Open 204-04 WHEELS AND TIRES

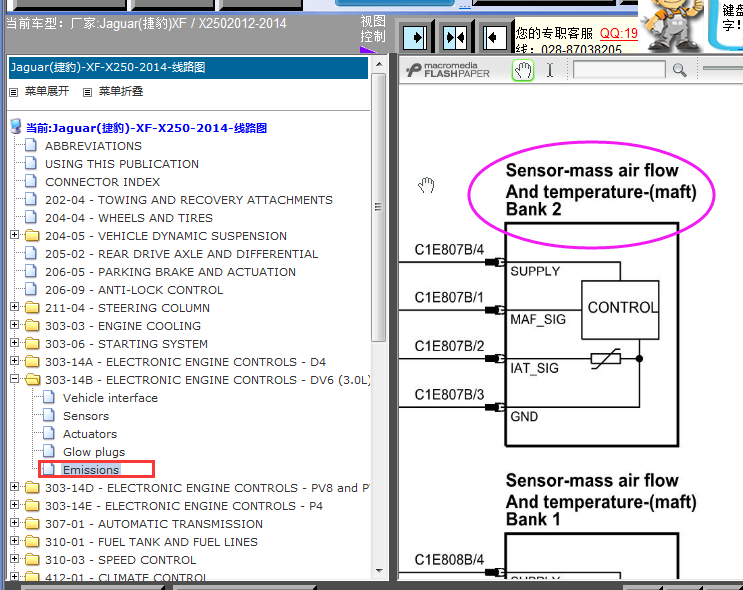(x=129, y=218)
